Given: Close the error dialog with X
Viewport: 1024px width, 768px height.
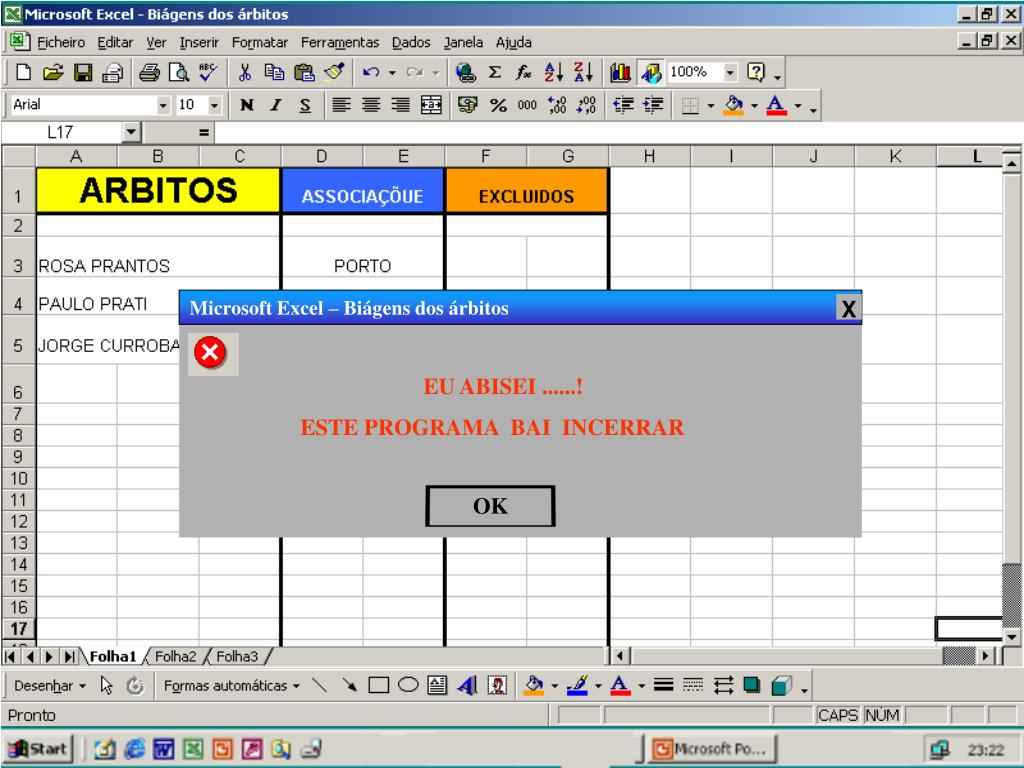Looking at the screenshot, I should (848, 308).
